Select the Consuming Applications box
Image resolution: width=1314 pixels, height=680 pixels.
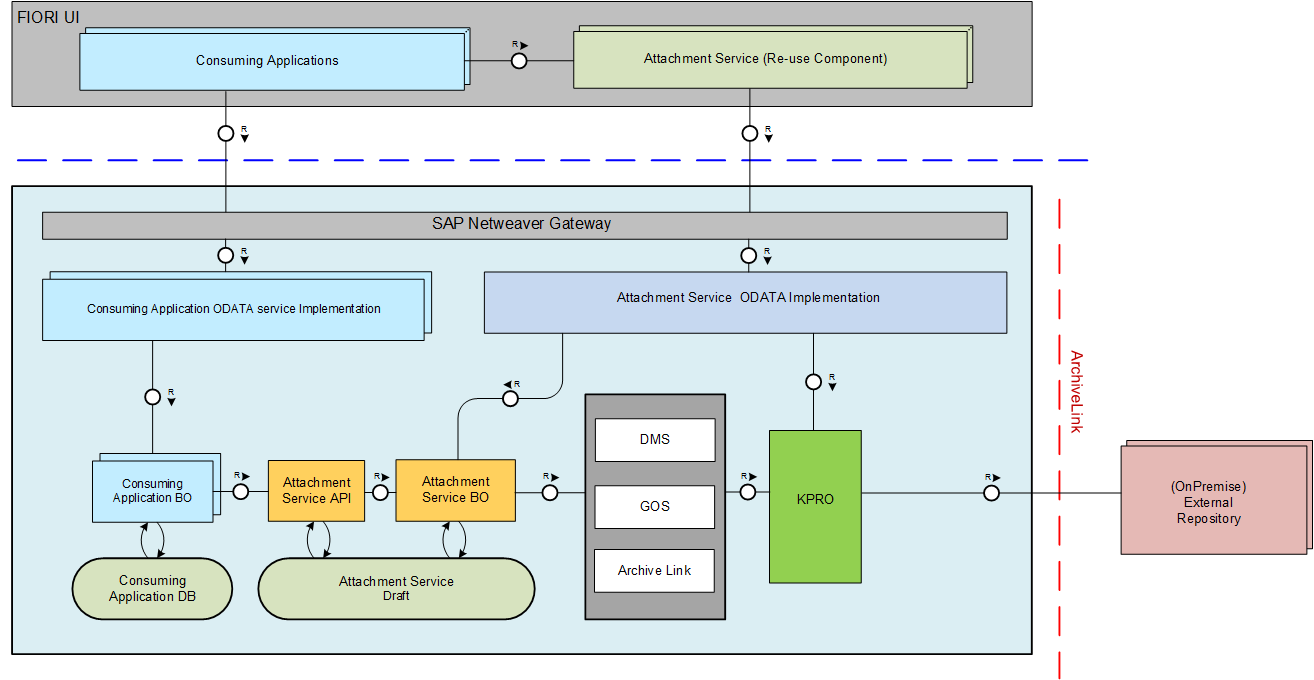point(270,60)
